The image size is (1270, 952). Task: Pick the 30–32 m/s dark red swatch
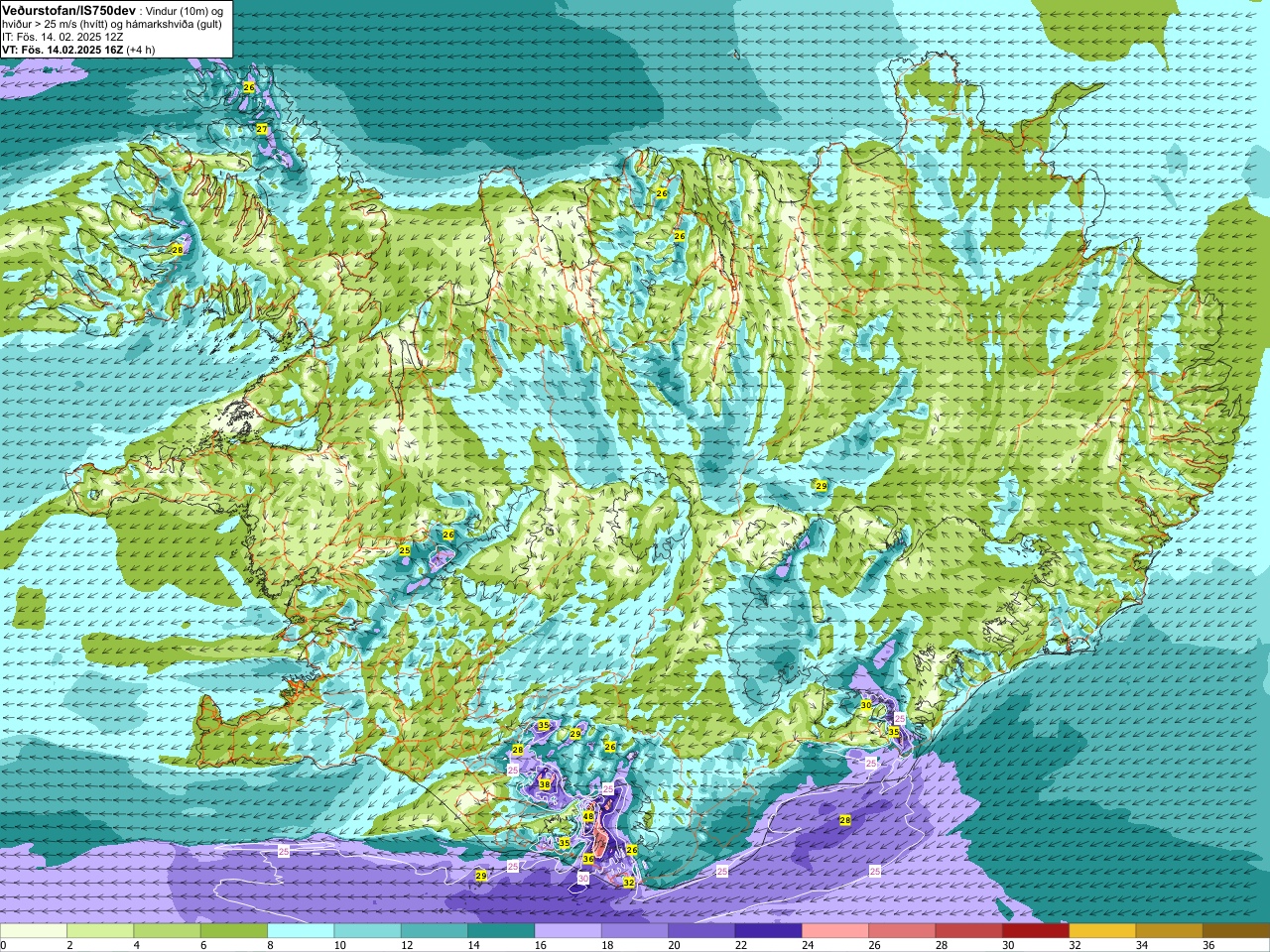click(x=1036, y=931)
